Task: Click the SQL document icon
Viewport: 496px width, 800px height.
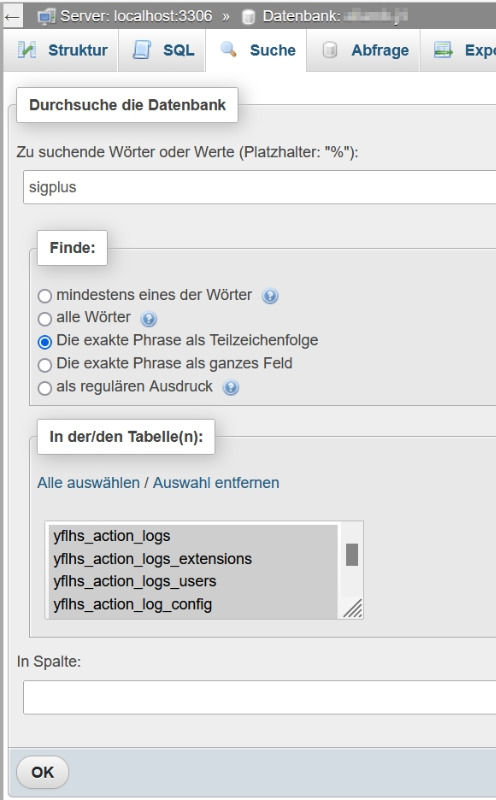Action: click(x=142, y=50)
